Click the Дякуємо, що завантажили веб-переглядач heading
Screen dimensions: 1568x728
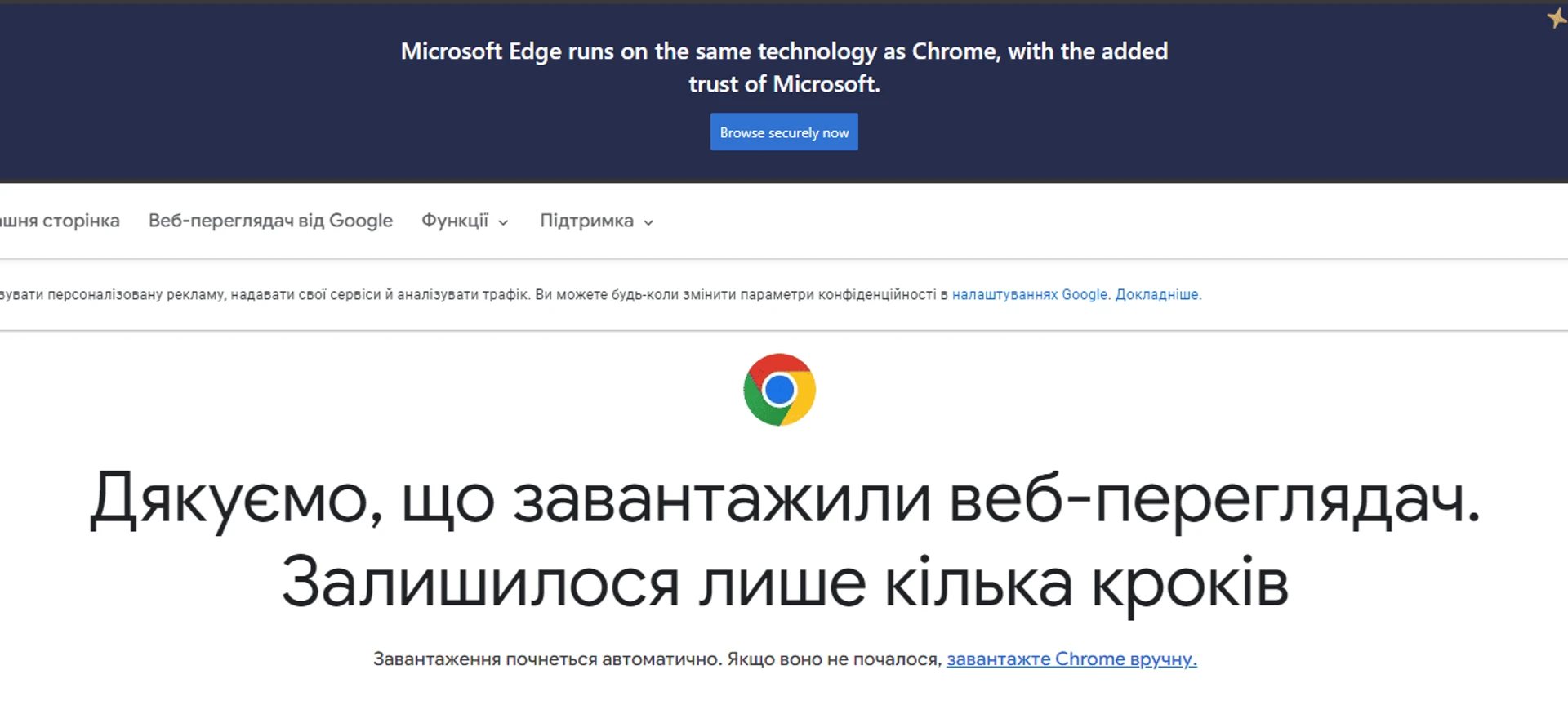(x=784, y=498)
